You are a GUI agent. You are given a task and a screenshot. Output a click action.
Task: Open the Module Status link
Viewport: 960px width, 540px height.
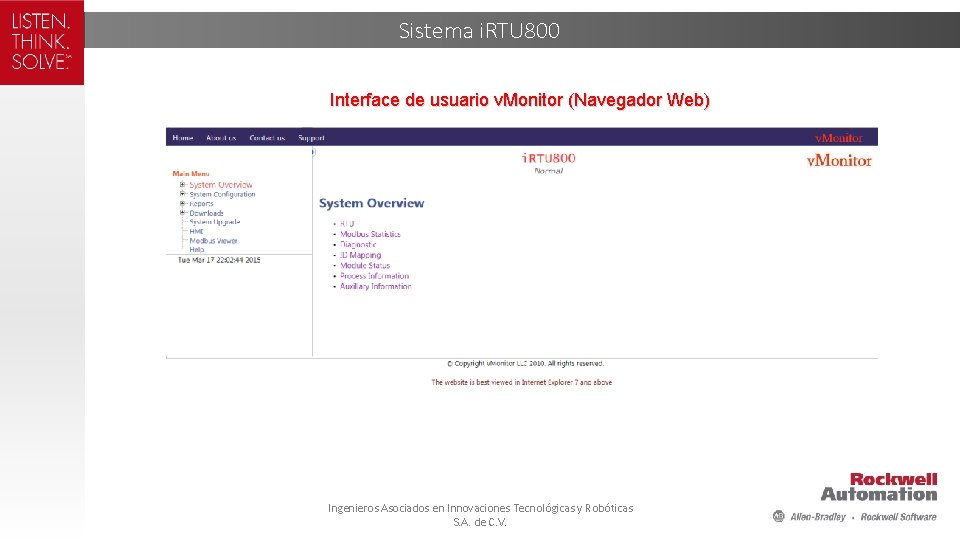(x=365, y=265)
